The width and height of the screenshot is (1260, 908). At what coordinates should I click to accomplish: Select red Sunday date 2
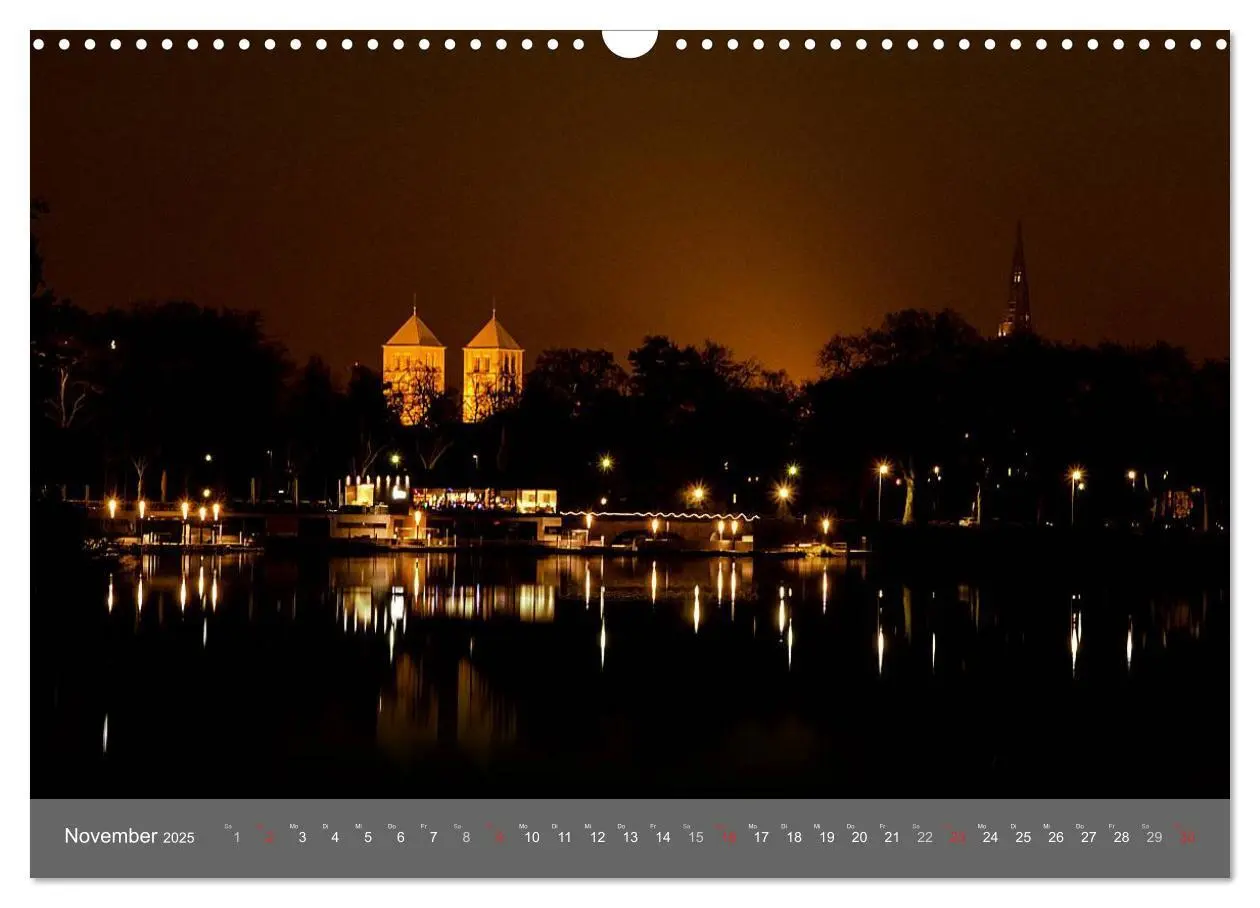coord(269,837)
